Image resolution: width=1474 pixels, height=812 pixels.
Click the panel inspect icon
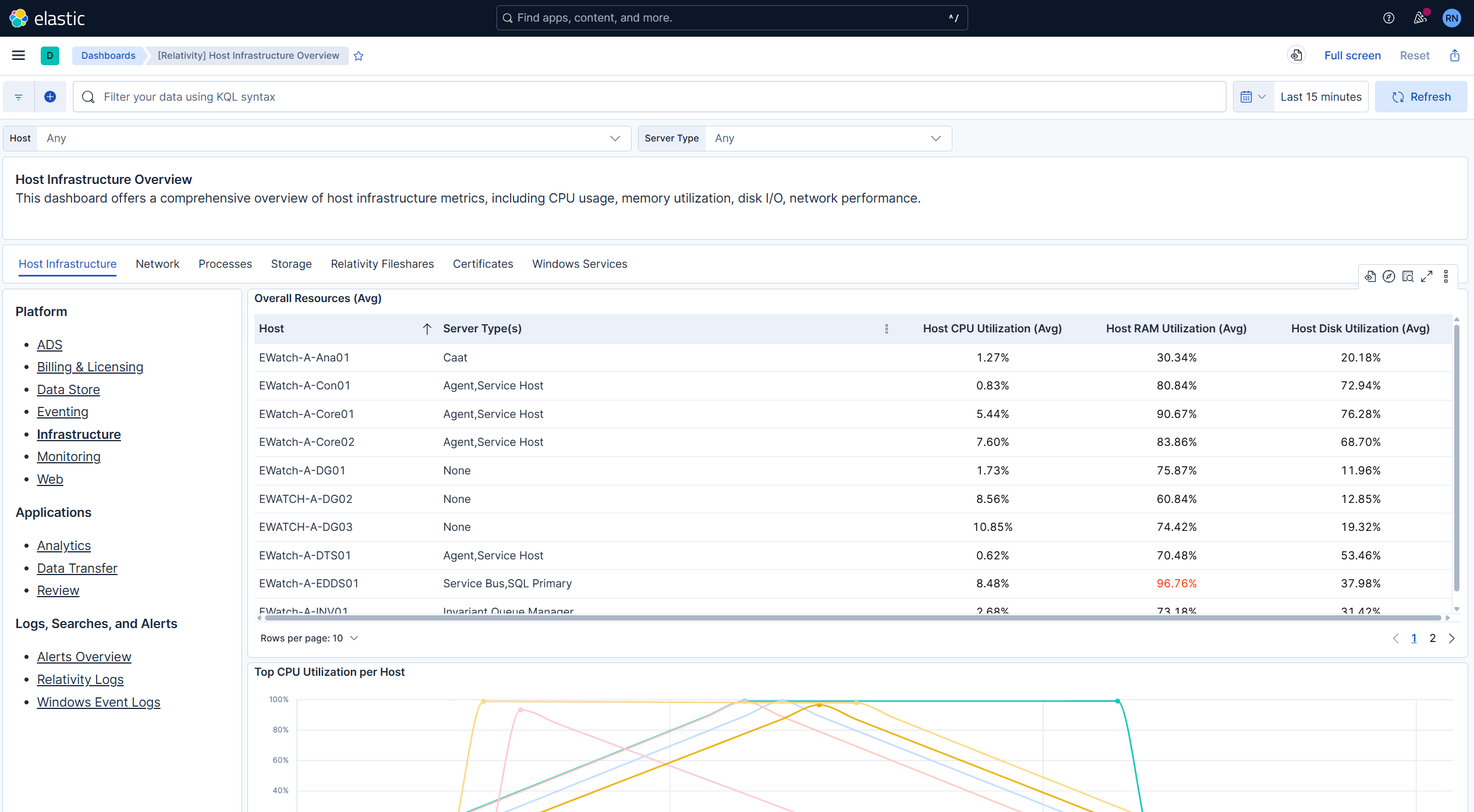pos(1408,276)
